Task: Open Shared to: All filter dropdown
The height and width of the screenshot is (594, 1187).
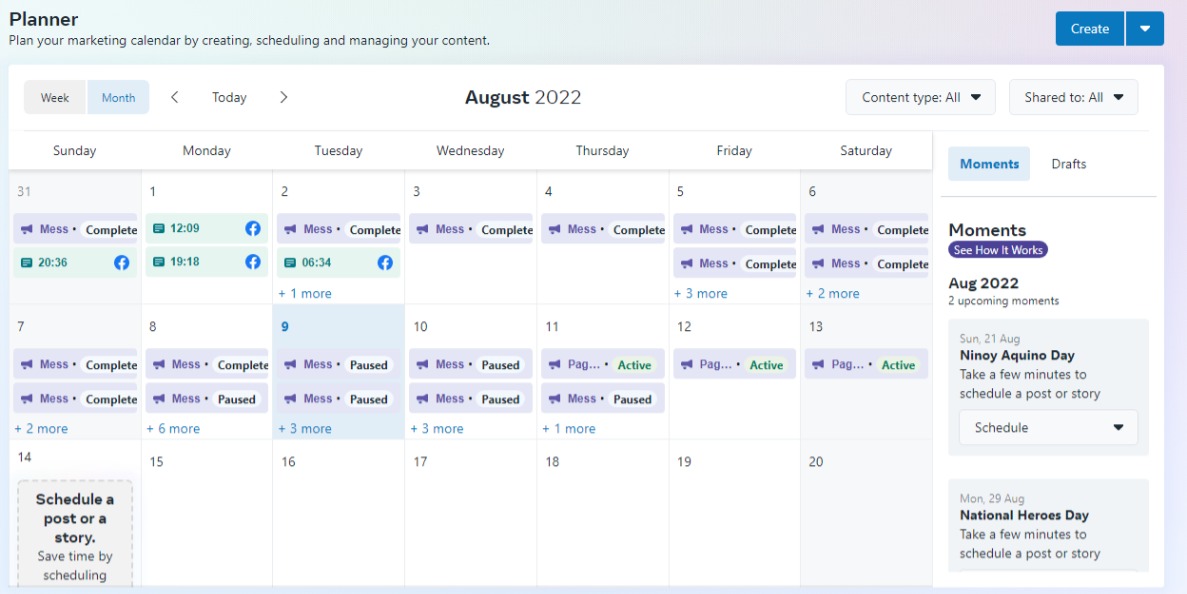Action: coord(1073,97)
